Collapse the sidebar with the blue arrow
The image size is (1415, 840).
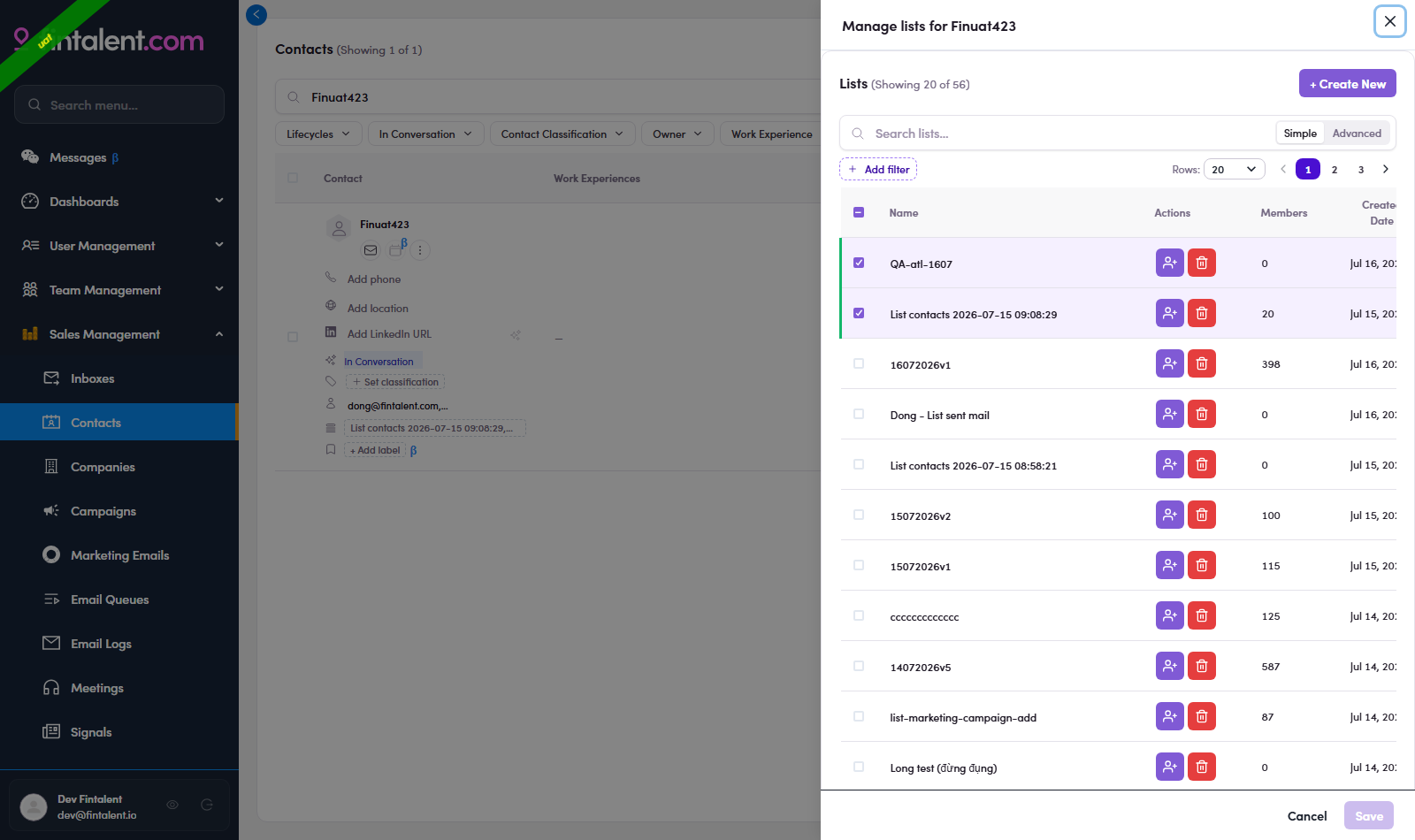point(256,14)
